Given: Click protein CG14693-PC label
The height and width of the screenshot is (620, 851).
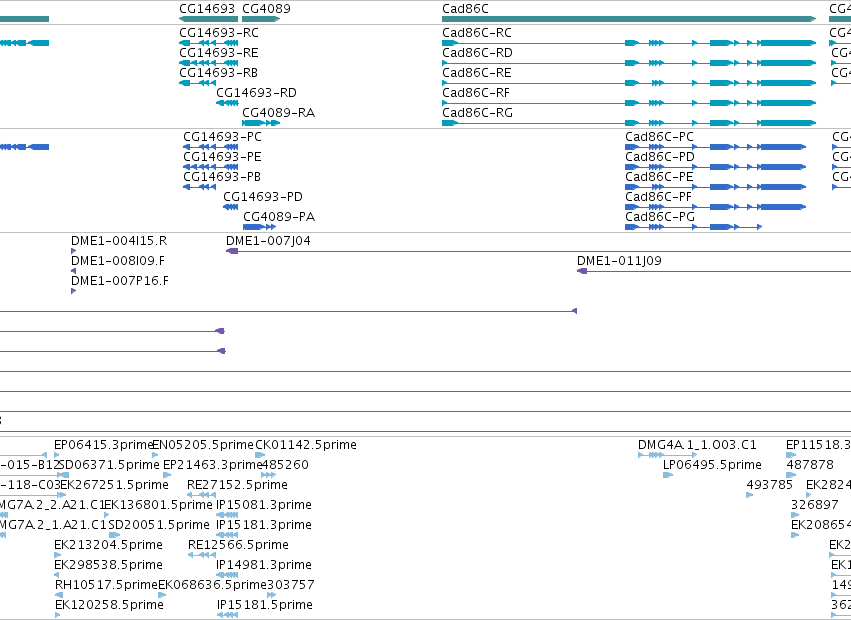Looking at the screenshot, I should tap(222, 137).
